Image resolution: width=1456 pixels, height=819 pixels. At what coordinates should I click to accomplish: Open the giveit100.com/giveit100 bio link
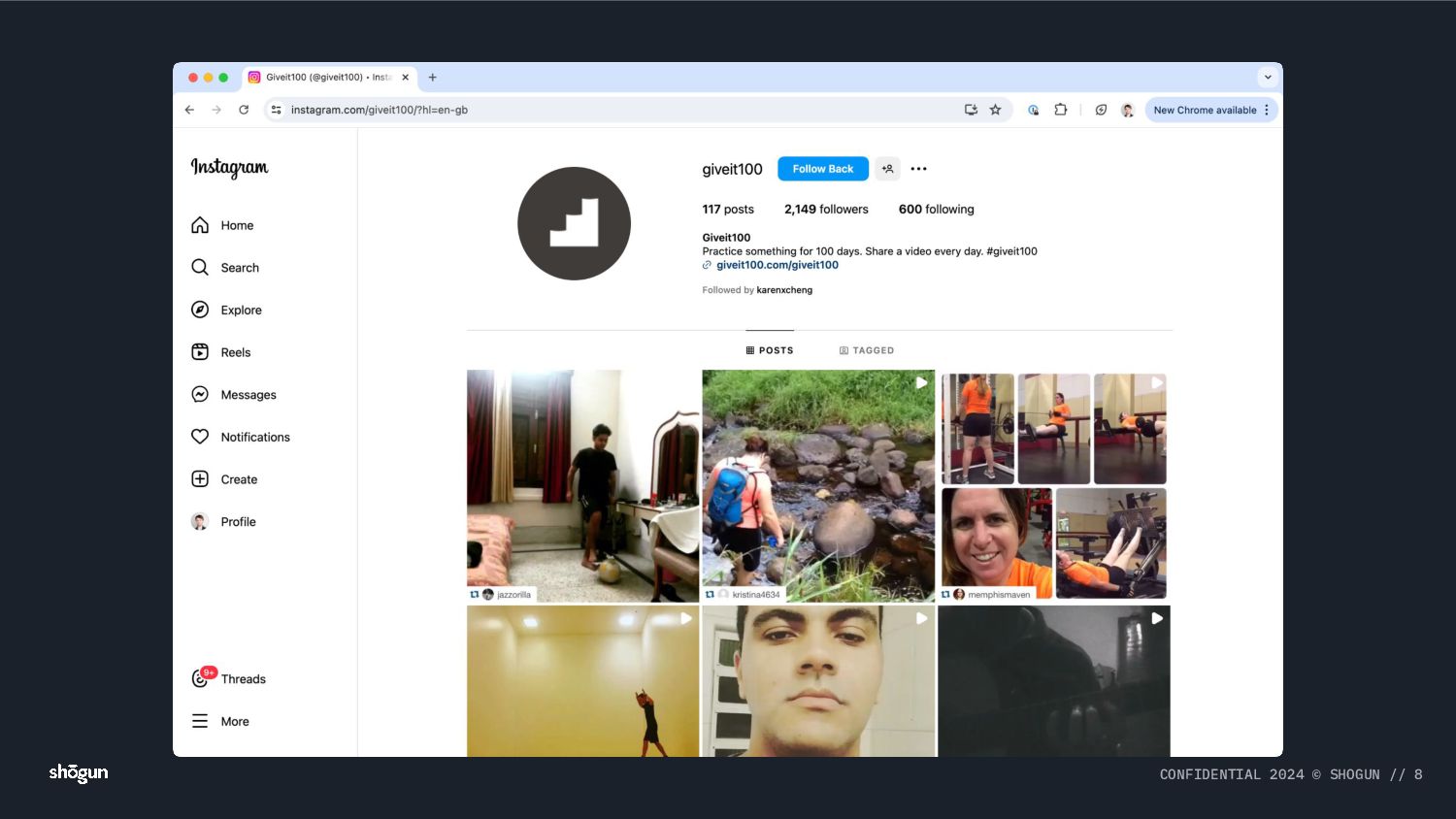(x=777, y=265)
